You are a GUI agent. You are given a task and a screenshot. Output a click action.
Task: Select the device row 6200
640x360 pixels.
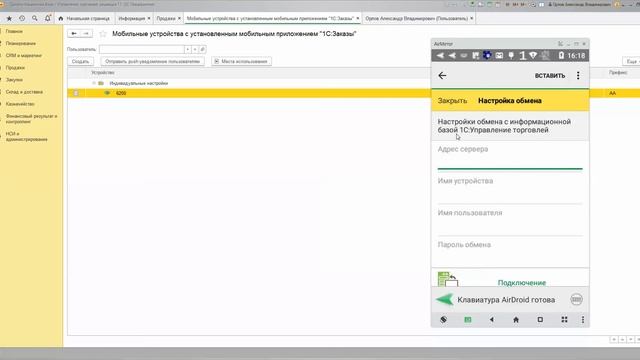coord(249,93)
